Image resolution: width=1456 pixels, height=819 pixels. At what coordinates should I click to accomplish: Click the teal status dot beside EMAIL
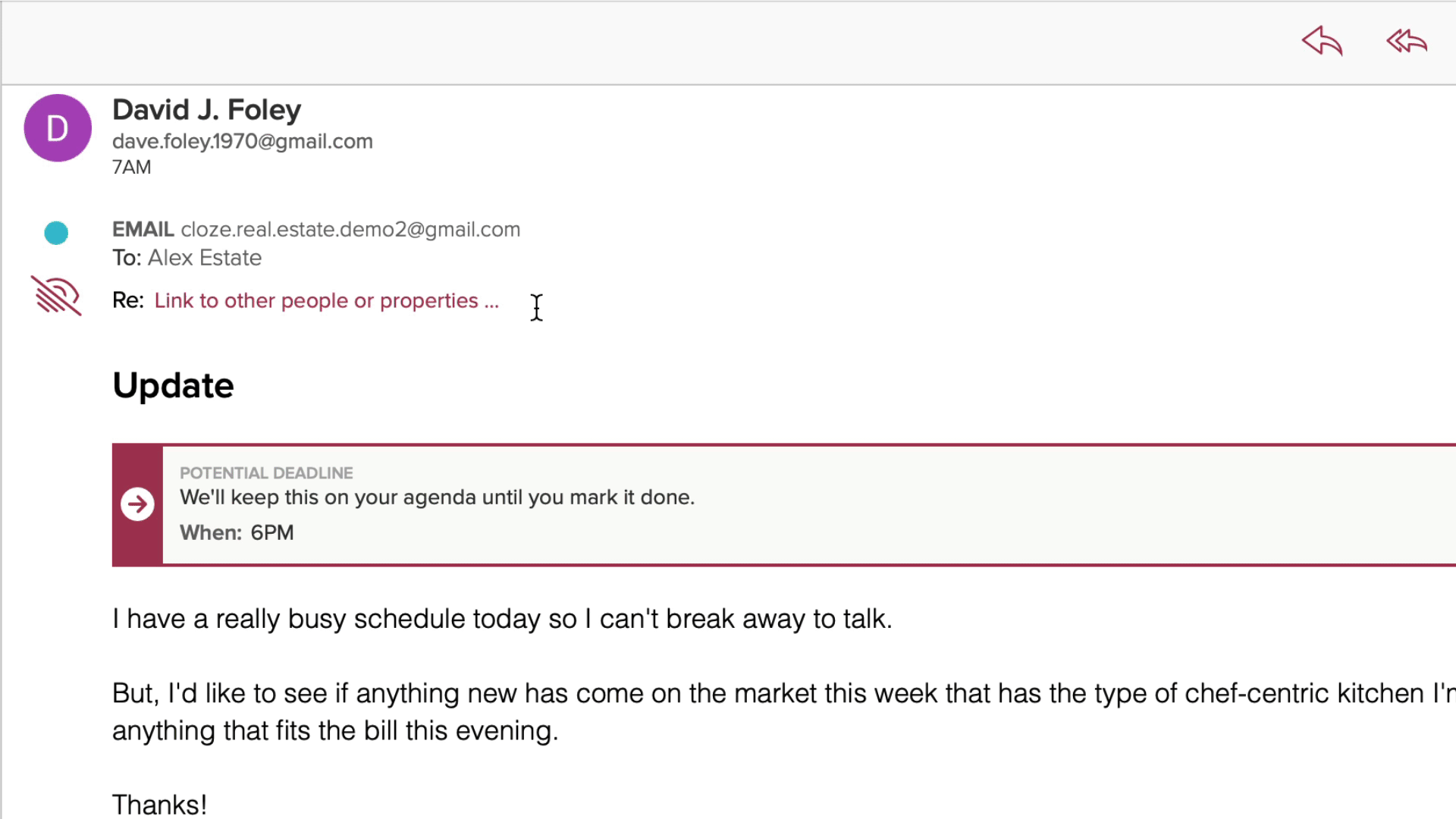[56, 233]
